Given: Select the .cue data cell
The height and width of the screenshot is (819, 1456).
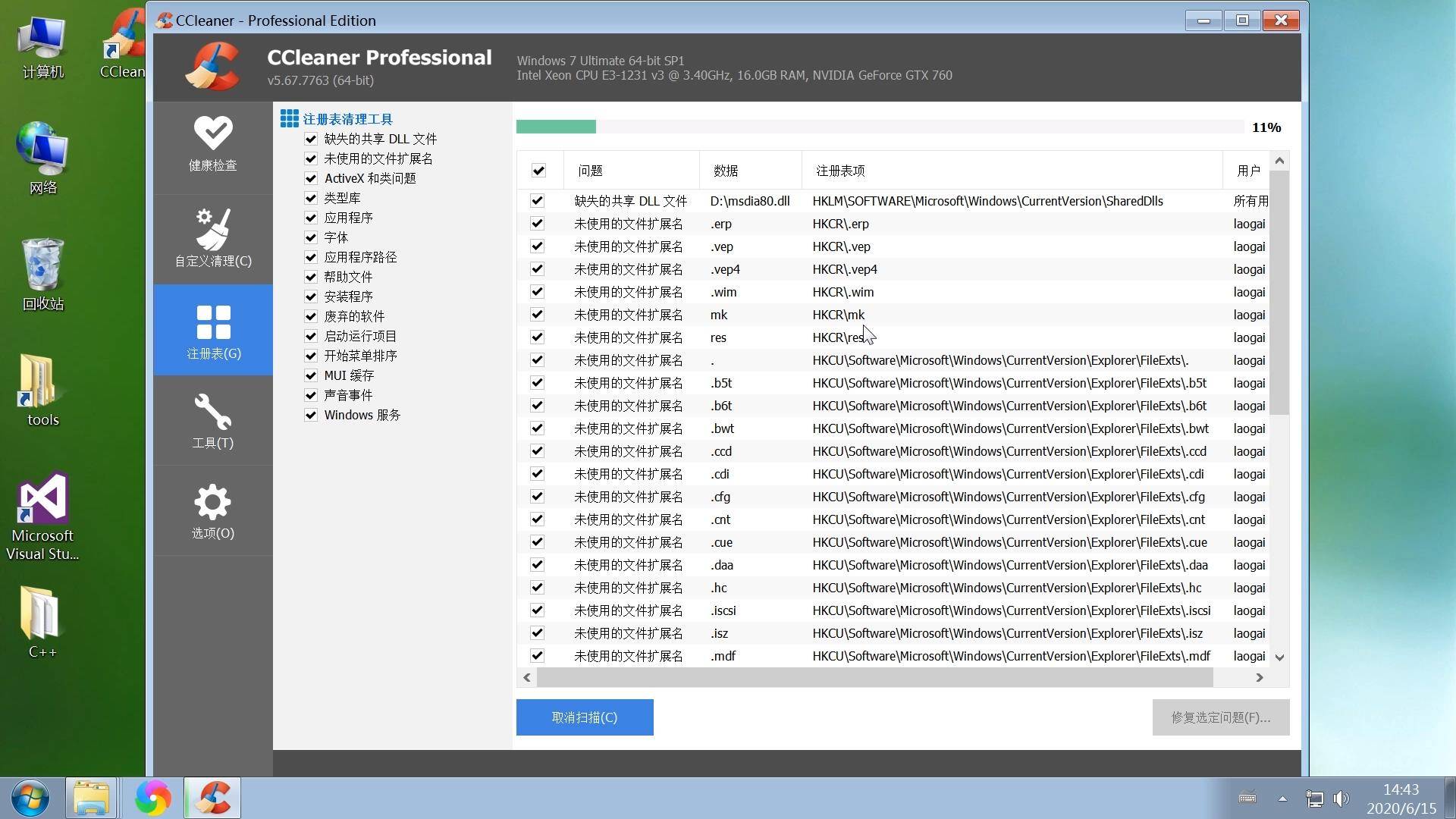Looking at the screenshot, I should [x=721, y=542].
